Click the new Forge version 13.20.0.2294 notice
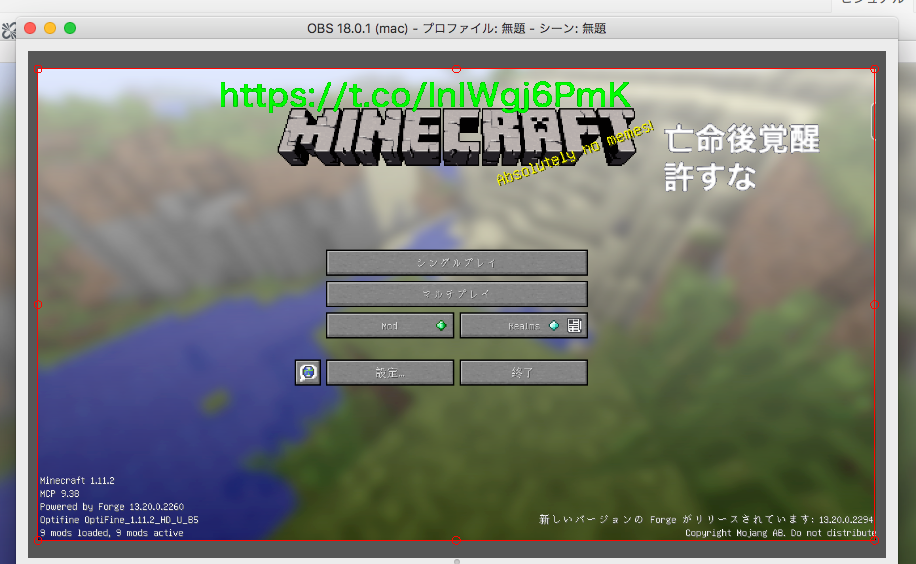Image resolution: width=916 pixels, height=564 pixels. click(x=706, y=520)
